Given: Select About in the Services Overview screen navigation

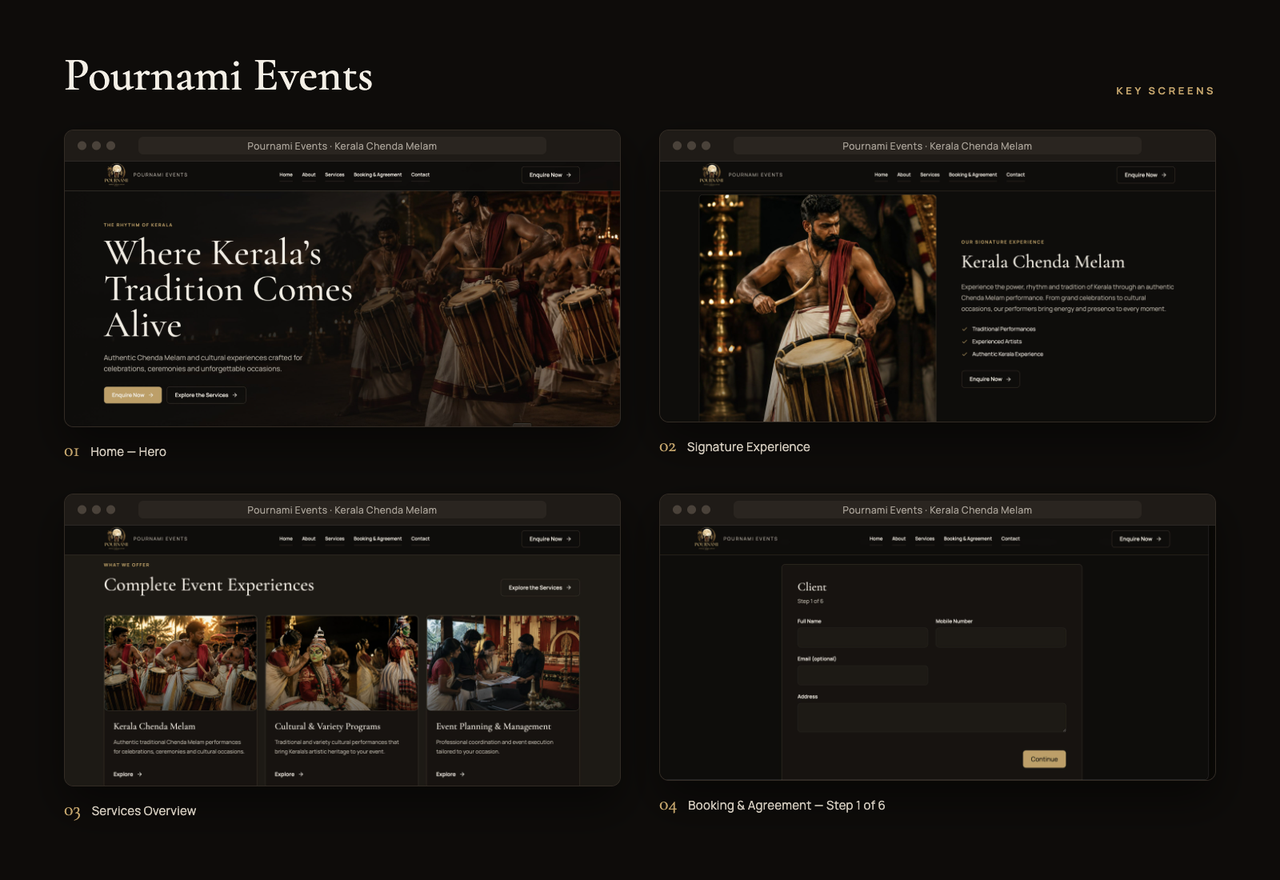Looking at the screenshot, I should click(309, 539).
